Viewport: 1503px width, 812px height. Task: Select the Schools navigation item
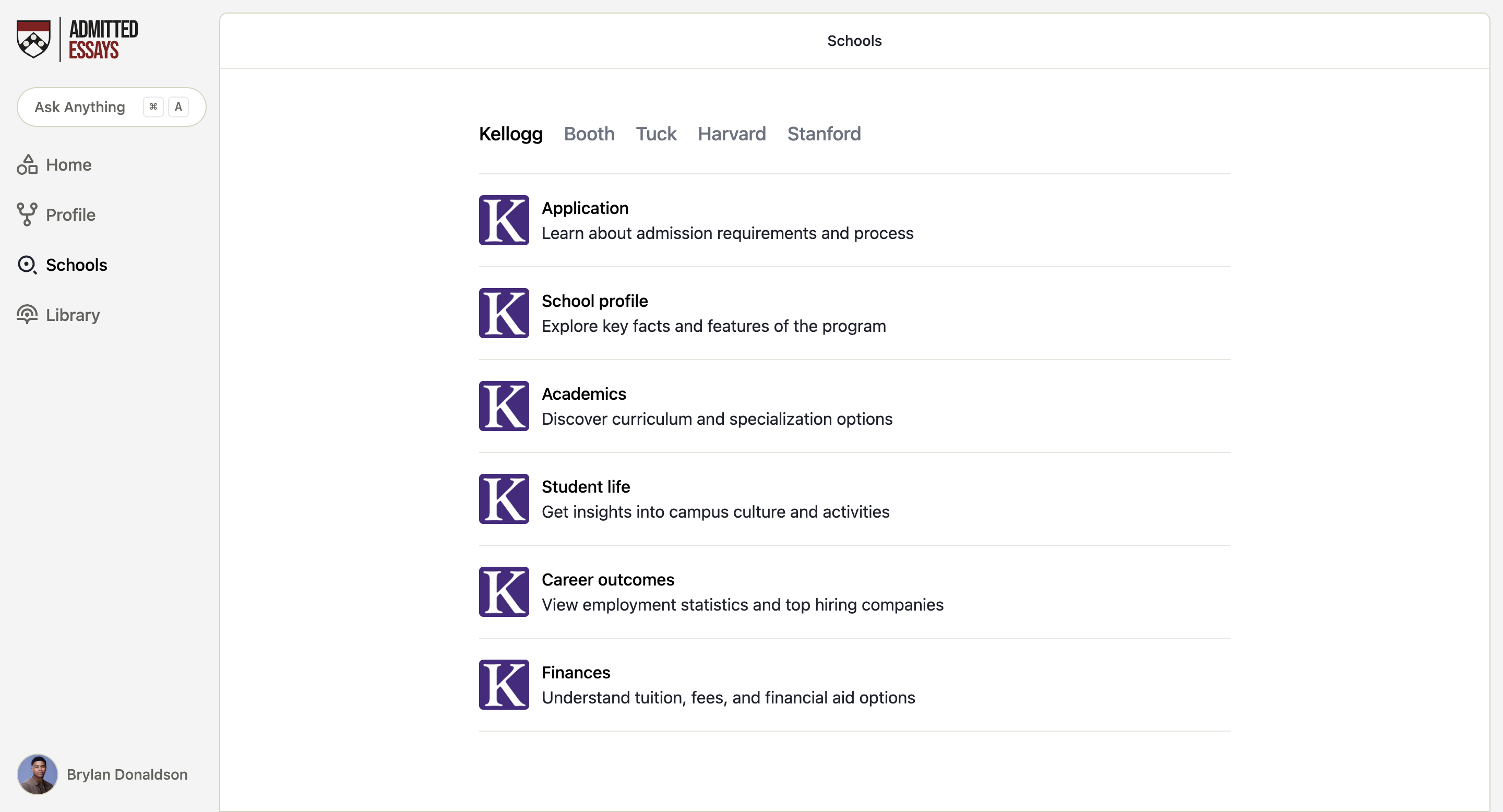(x=76, y=264)
